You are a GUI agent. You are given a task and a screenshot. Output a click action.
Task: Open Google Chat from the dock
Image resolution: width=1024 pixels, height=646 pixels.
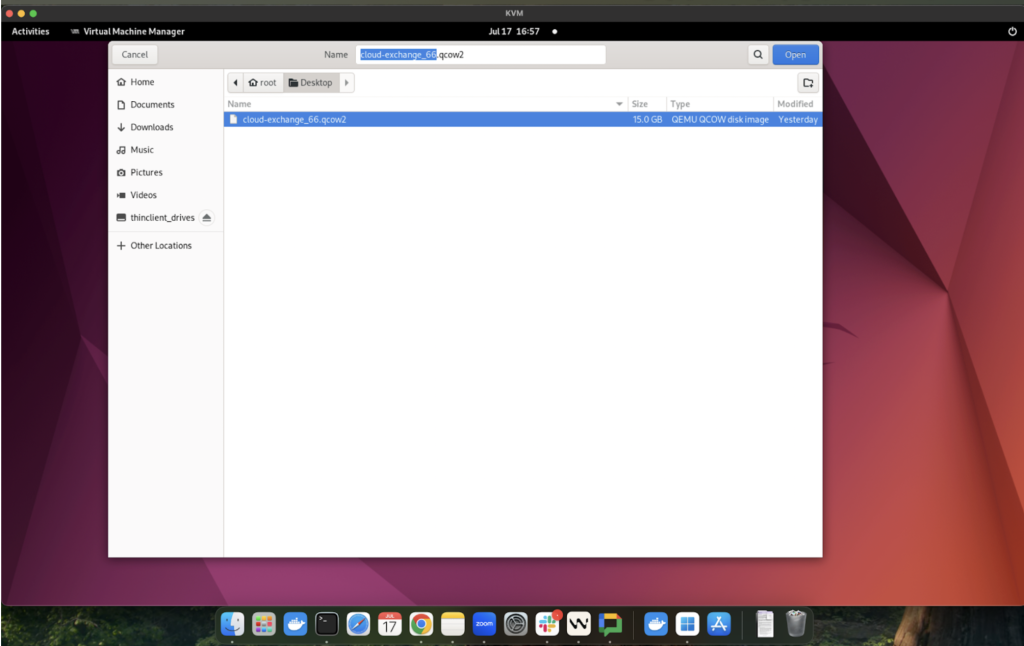click(610, 624)
